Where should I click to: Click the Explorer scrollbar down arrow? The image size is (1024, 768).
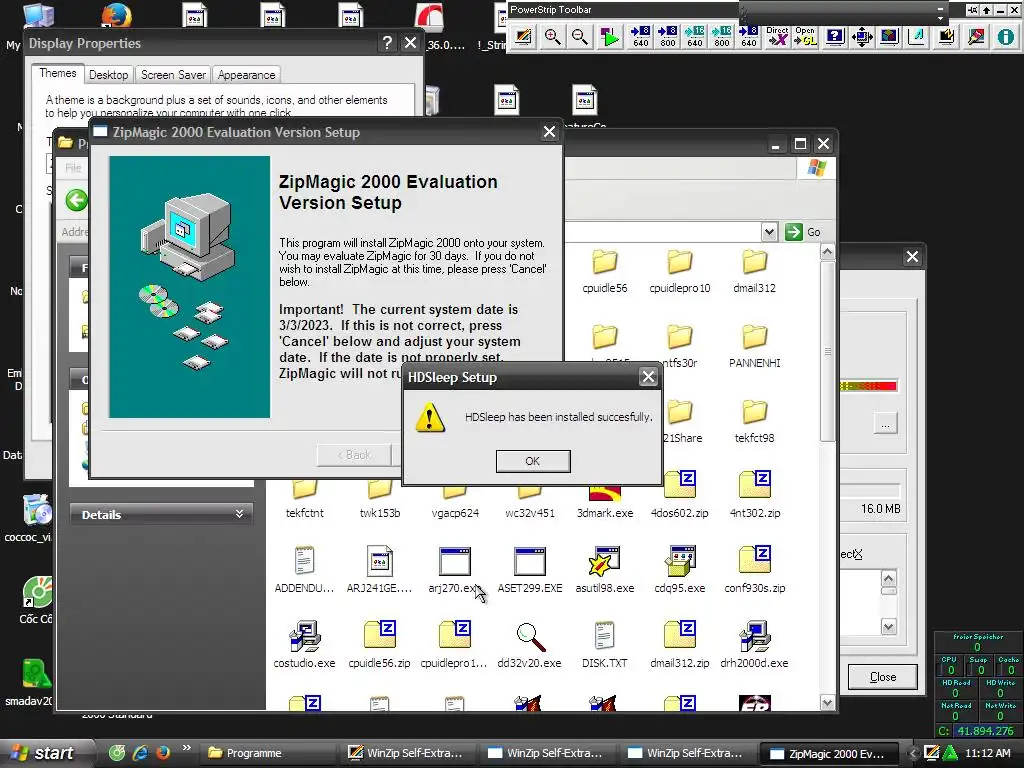pyautogui.click(x=827, y=703)
